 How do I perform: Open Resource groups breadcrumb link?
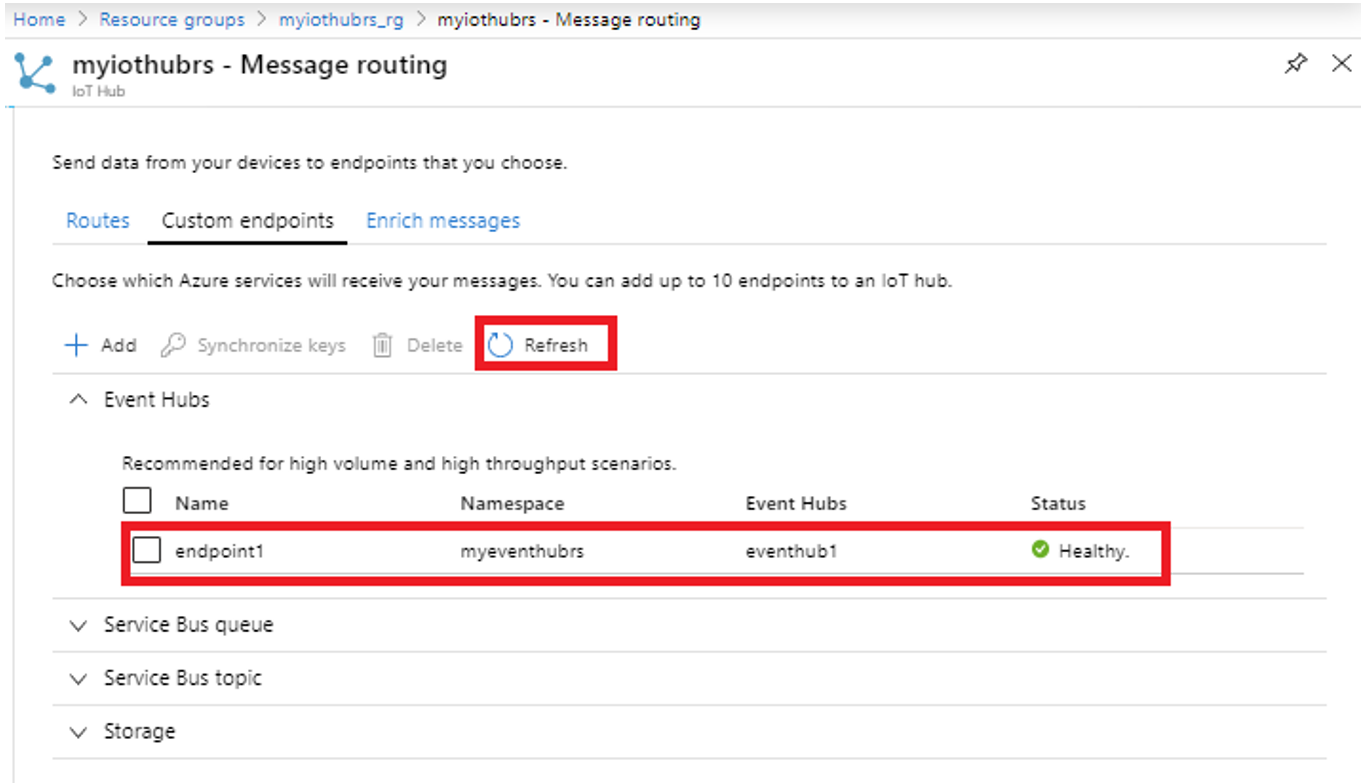(x=172, y=20)
